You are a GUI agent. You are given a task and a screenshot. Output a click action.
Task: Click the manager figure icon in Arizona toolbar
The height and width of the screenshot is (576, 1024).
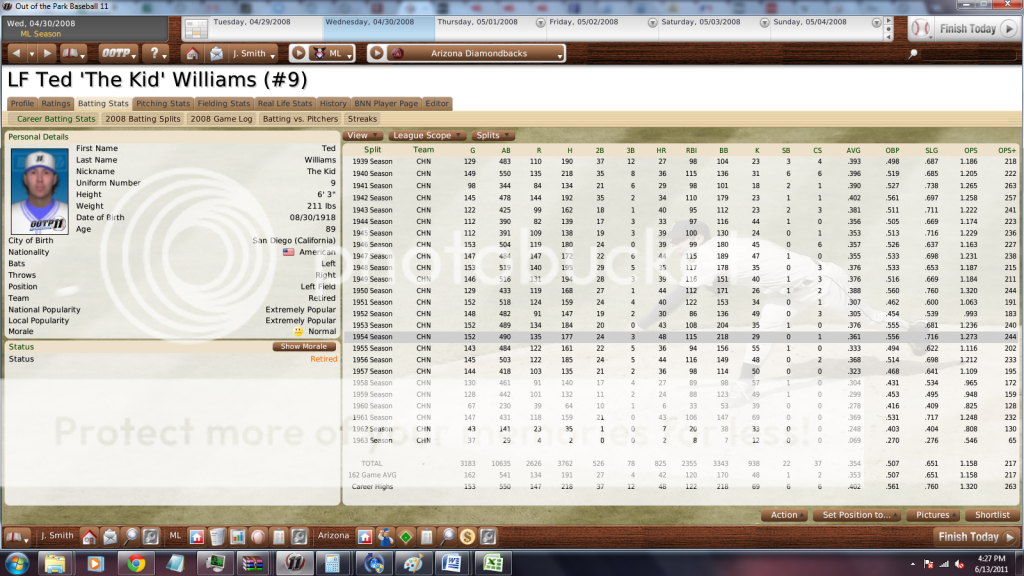pyautogui.click(x=386, y=537)
